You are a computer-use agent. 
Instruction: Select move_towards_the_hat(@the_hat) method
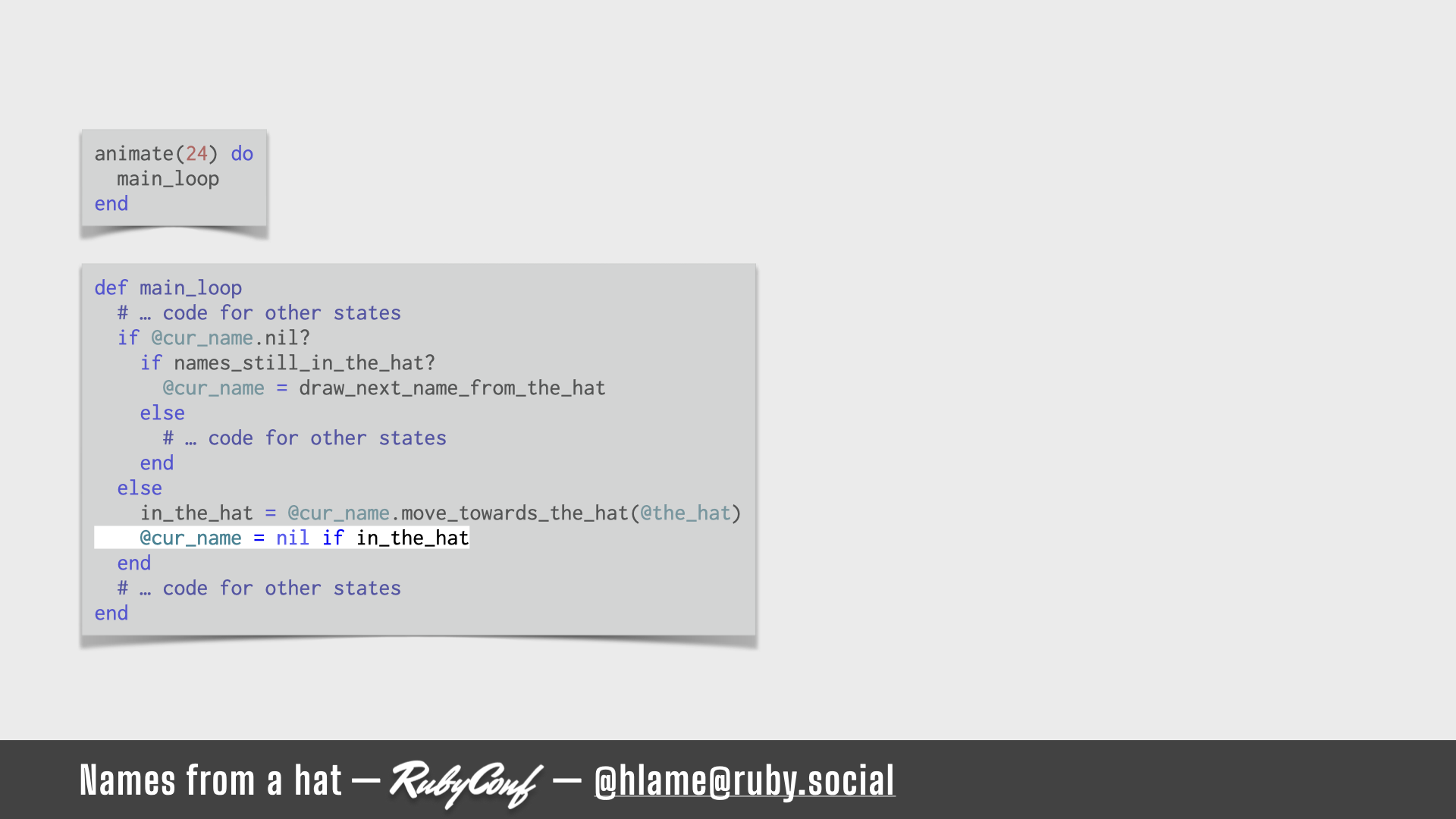572,513
